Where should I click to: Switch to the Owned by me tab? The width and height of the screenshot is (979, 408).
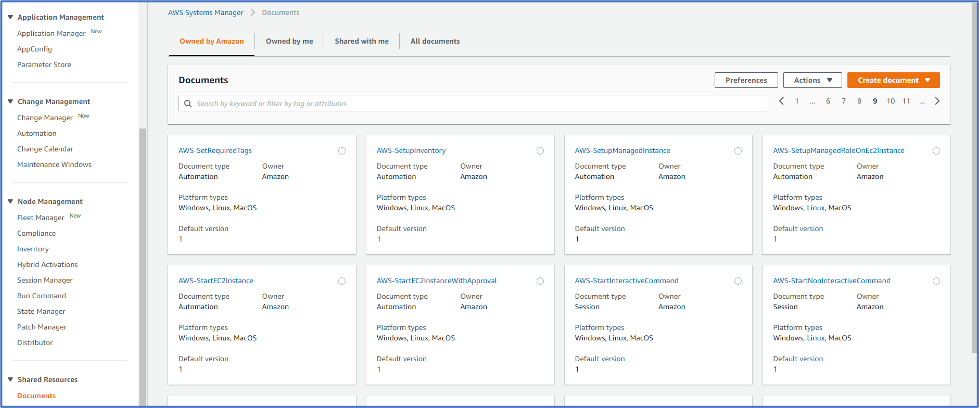(x=291, y=41)
